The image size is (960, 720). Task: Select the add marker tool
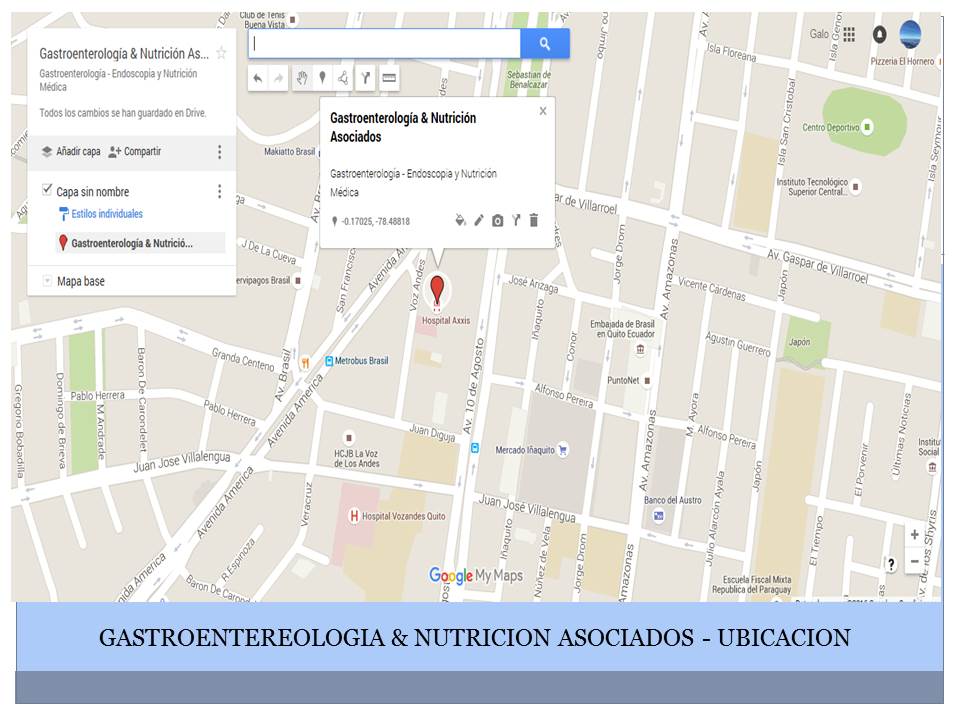[x=323, y=78]
